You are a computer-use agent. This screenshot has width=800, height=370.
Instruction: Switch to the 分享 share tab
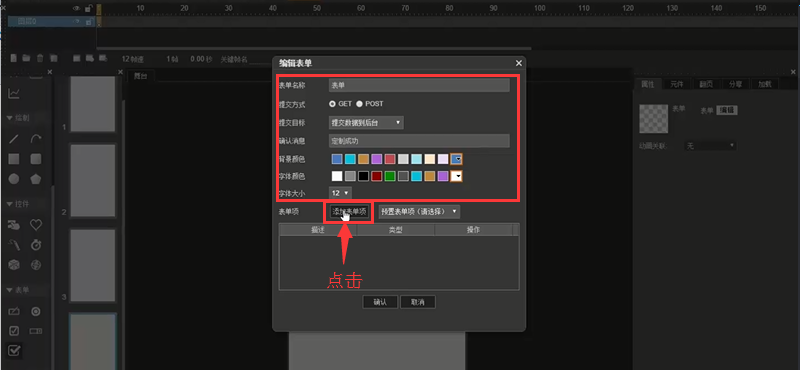(735, 85)
